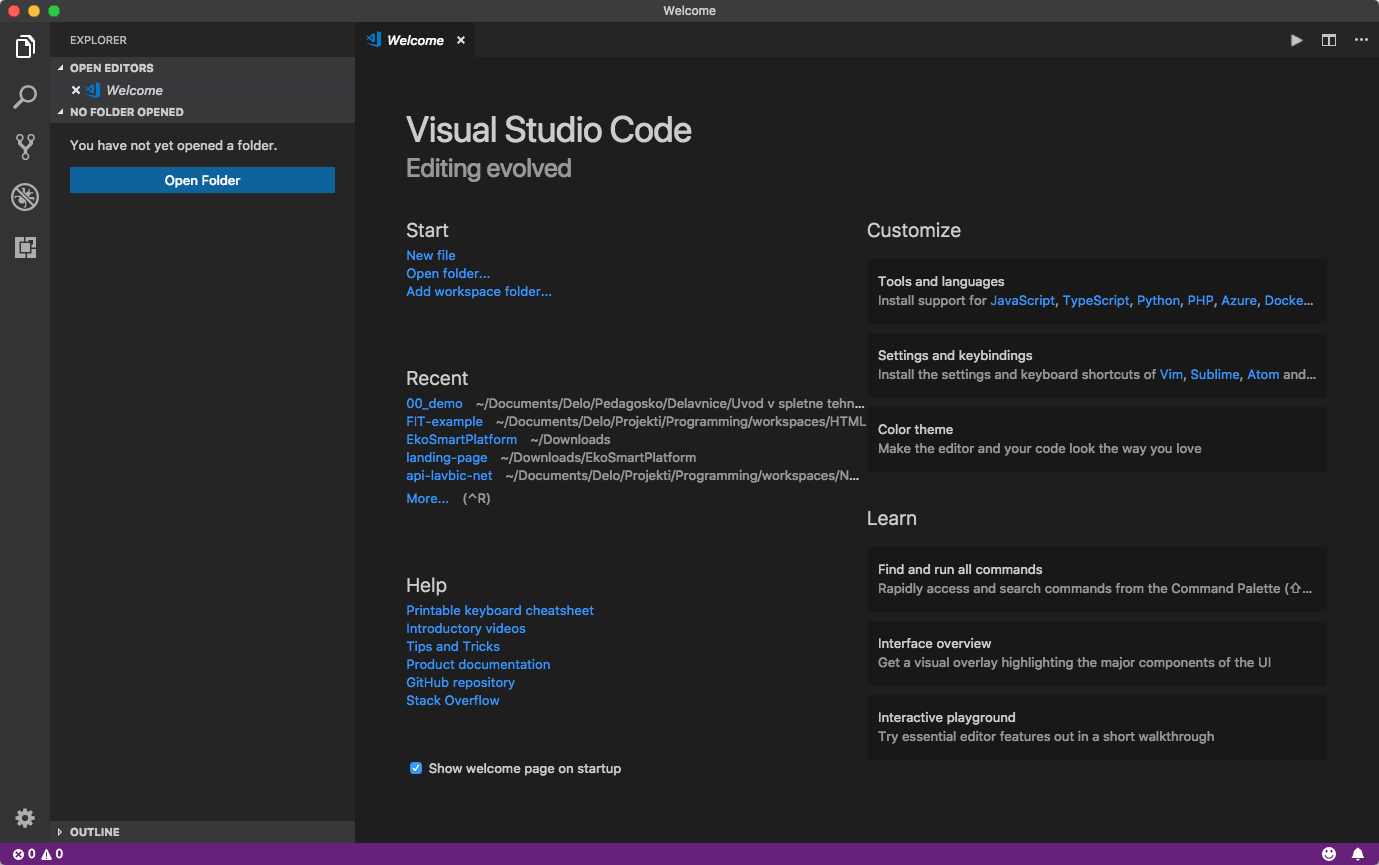Viewport: 1379px width, 865px height.
Task: Install Vim keybindings link
Action: [x=1171, y=374]
